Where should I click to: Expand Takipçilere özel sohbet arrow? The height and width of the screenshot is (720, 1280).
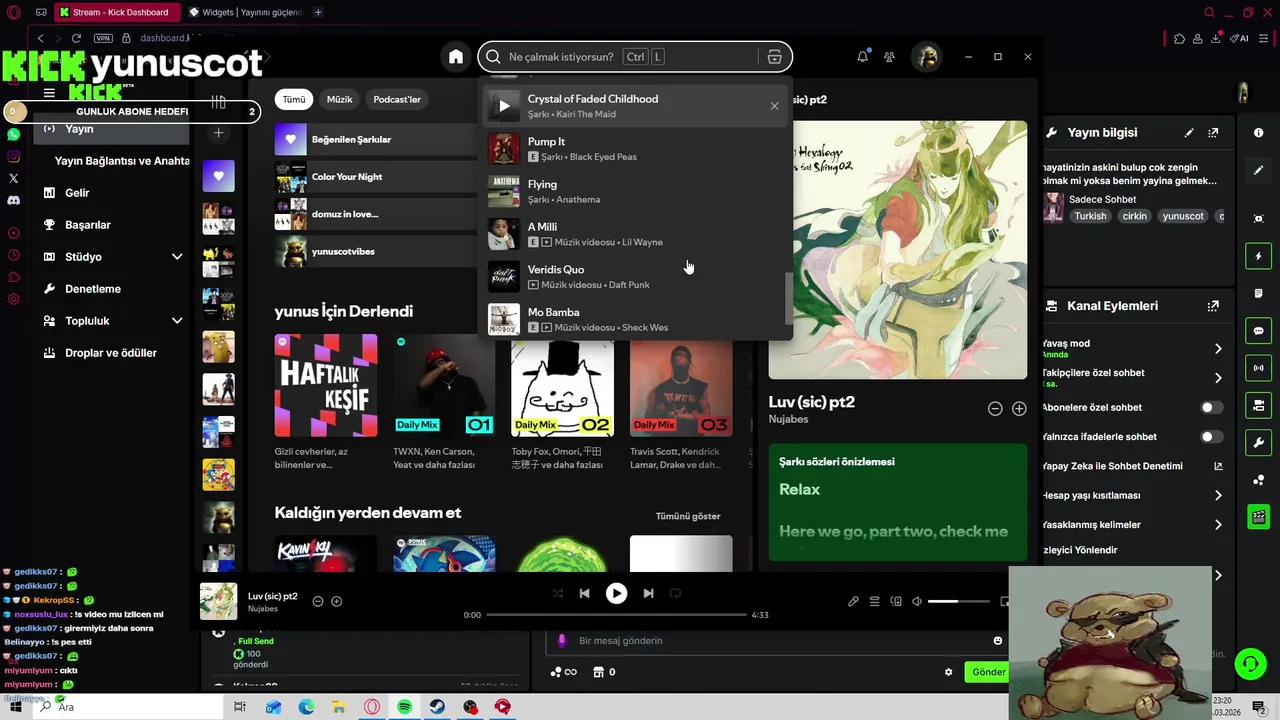coord(1218,378)
